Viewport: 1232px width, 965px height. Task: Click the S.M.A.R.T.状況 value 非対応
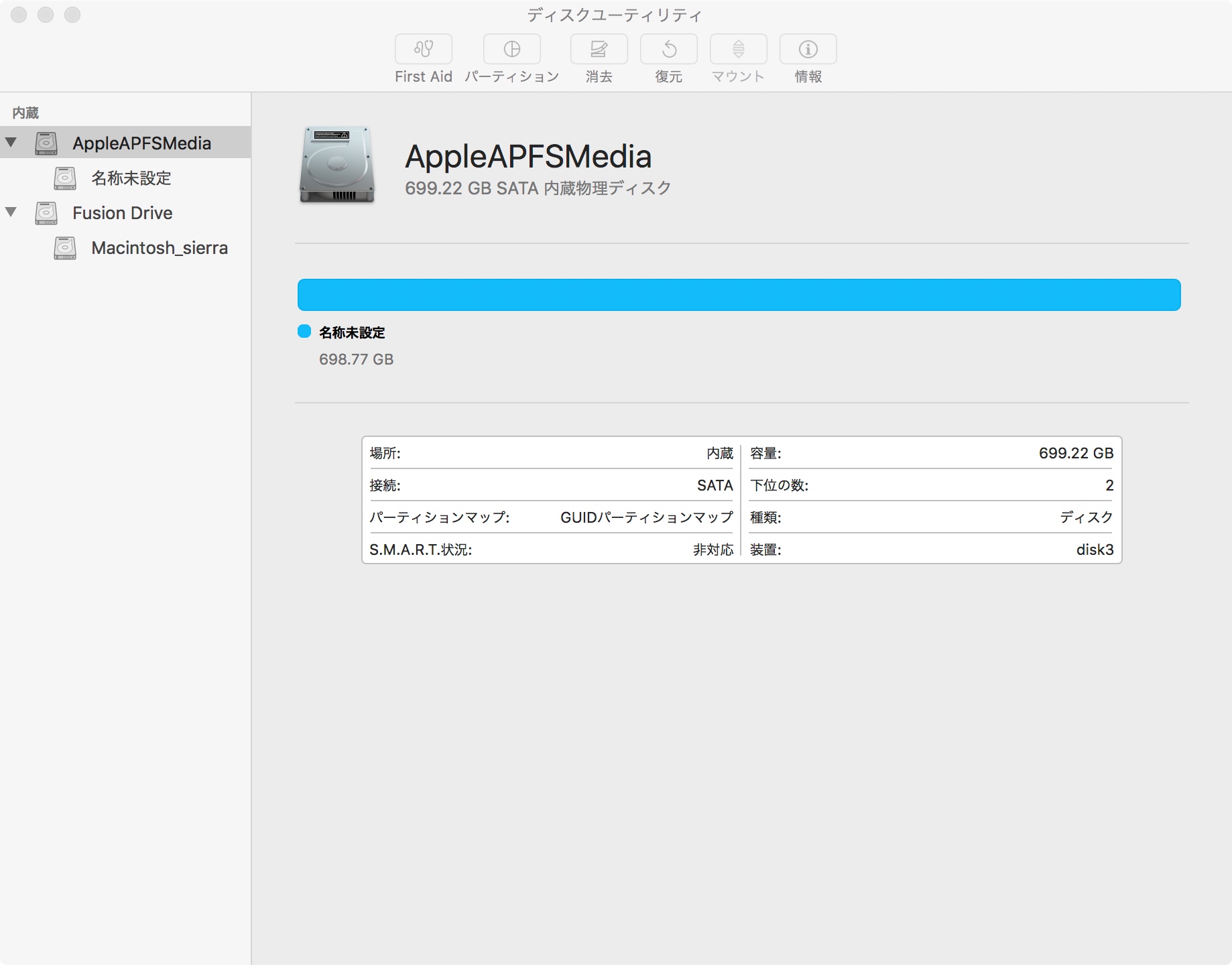tap(713, 550)
